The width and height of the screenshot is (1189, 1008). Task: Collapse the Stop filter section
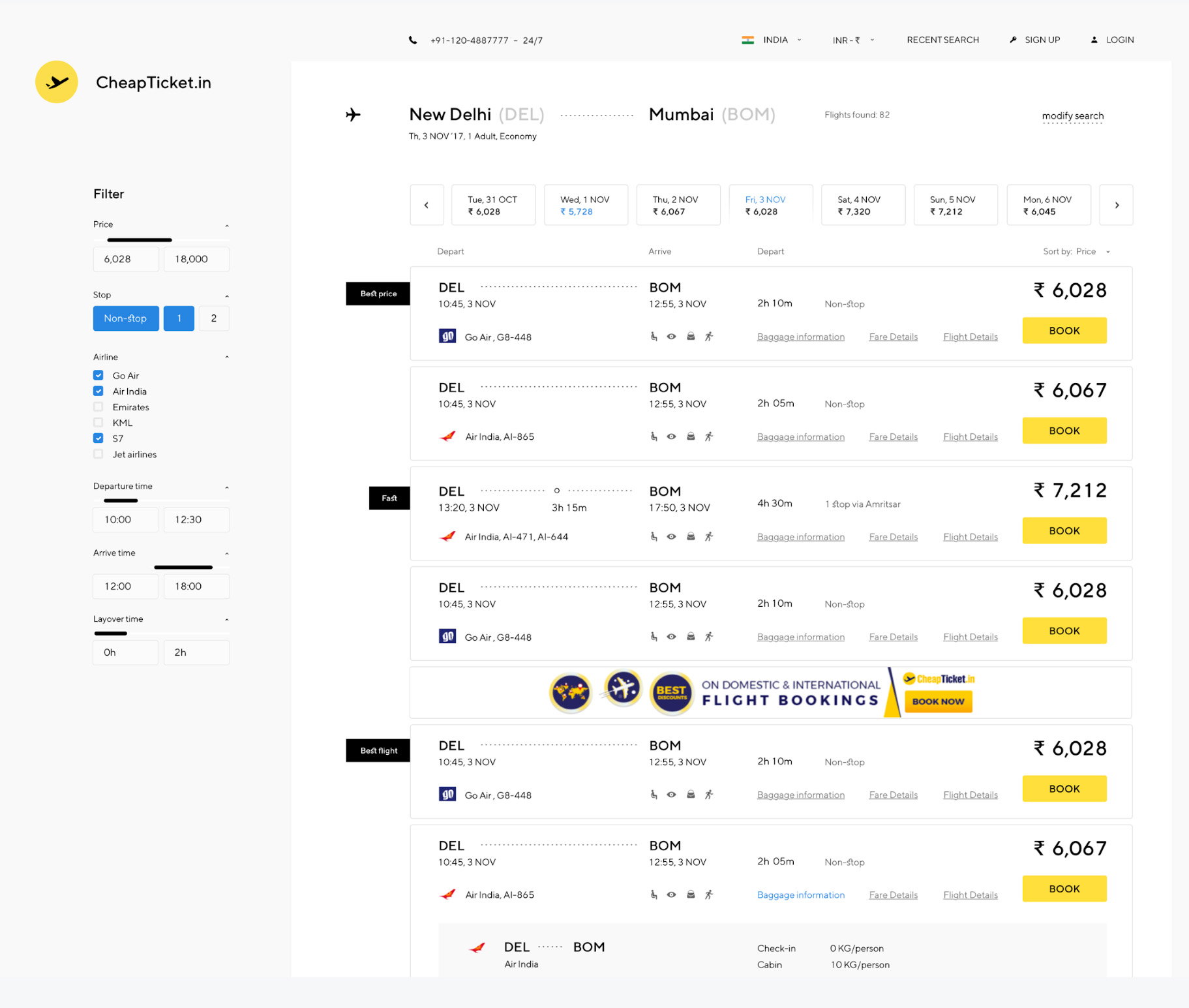coord(227,296)
